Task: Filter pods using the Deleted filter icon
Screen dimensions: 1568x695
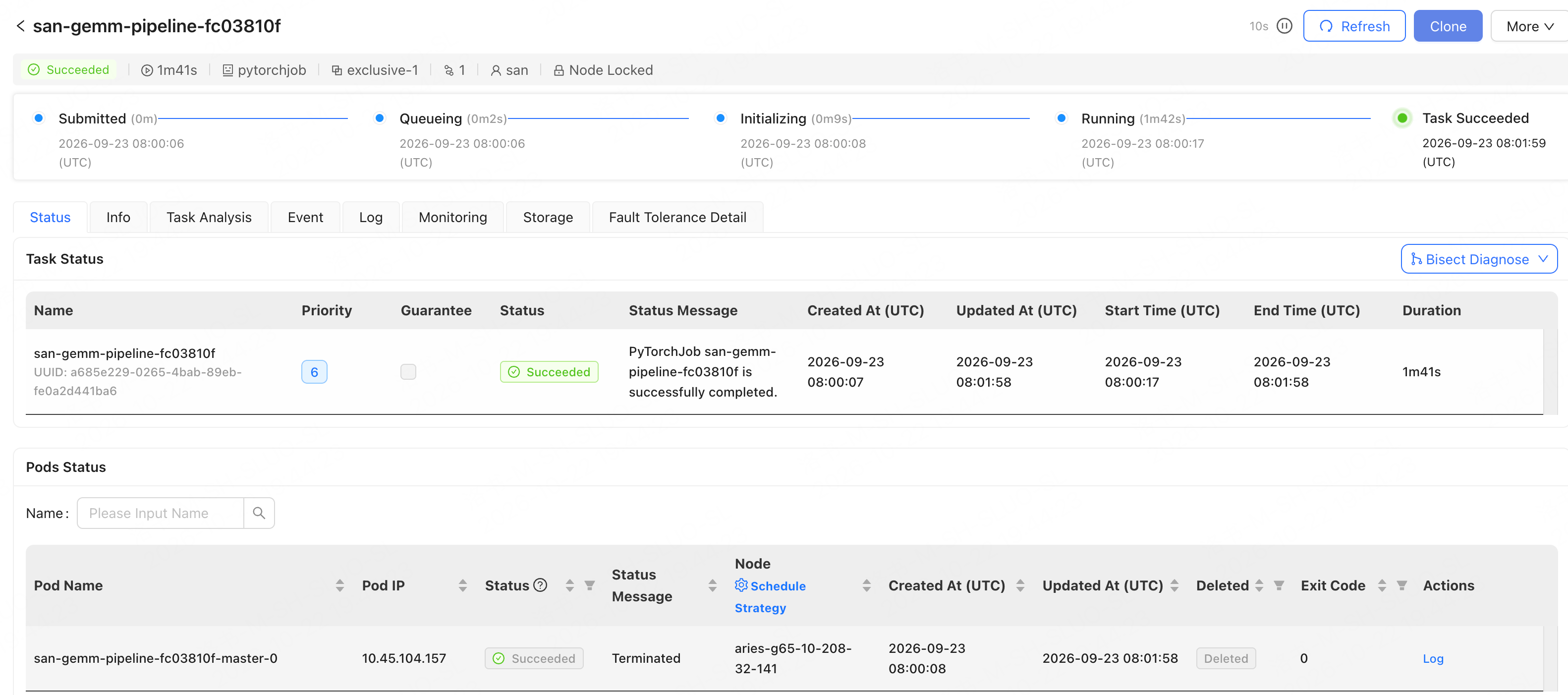Action: [1279, 585]
